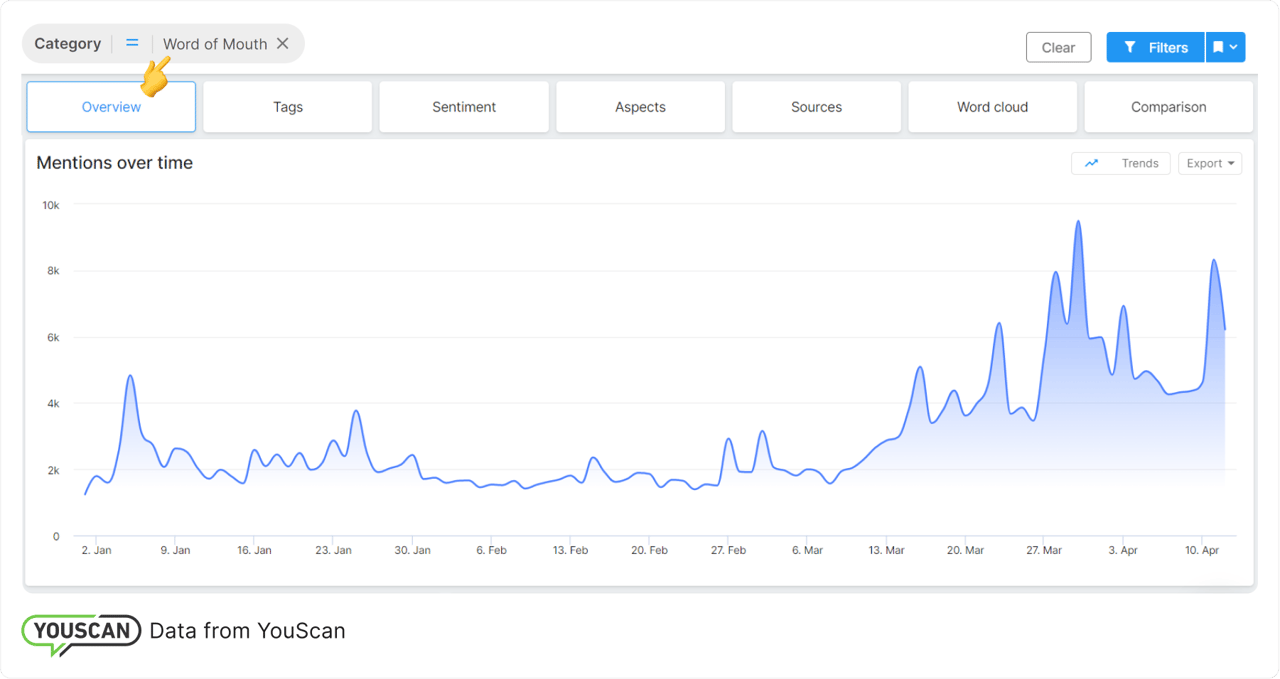Click the YouScan logo
Image resolution: width=1280 pixels, height=679 pixels.
tap(81, 632)
